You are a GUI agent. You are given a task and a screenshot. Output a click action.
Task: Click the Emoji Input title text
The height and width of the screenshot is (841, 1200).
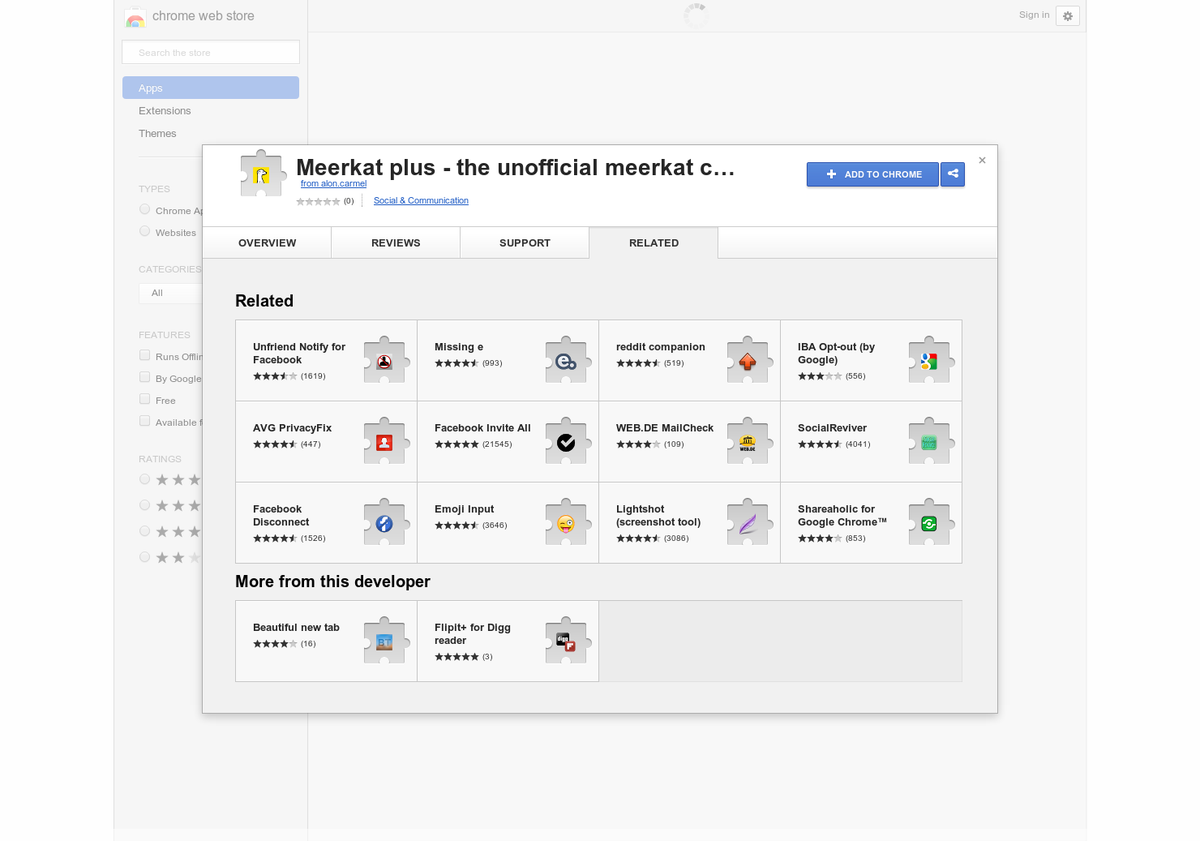tap(464, 509)
